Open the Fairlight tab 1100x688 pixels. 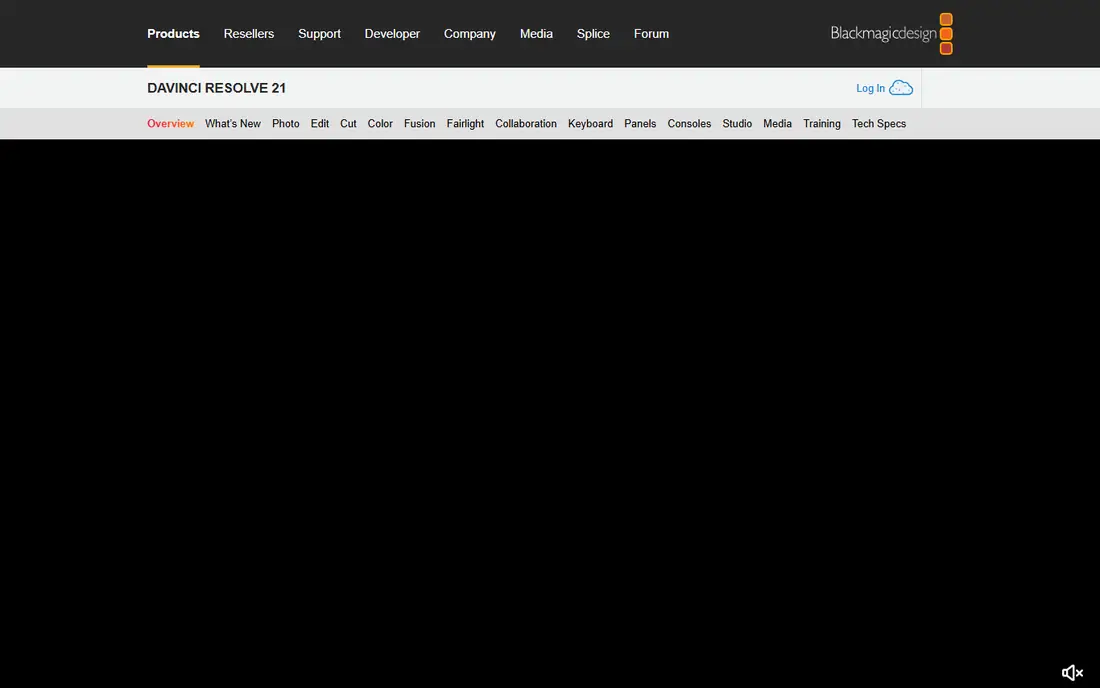click(x=465, y=123)
